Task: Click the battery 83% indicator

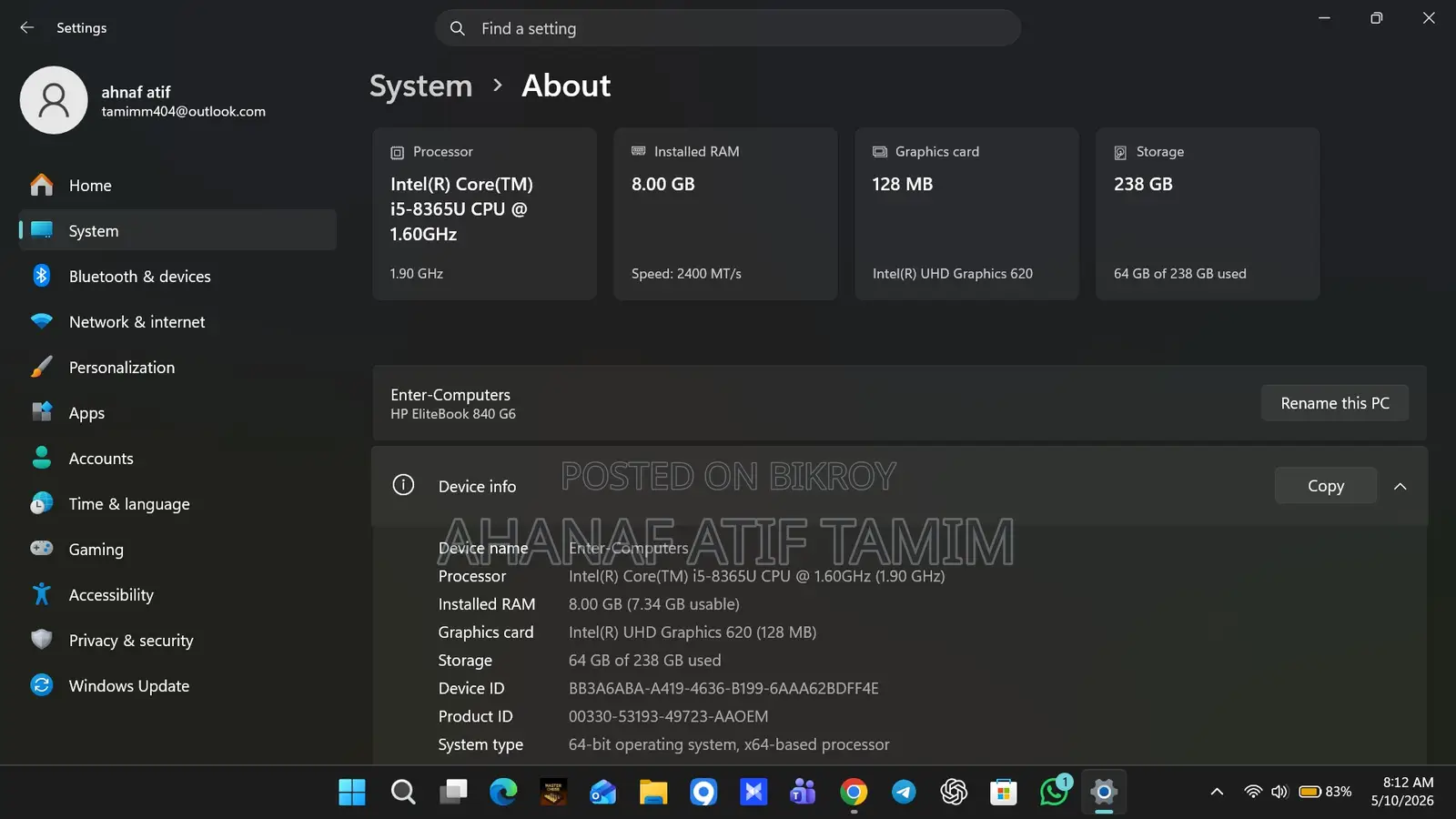Action: tap(1325, 792)
